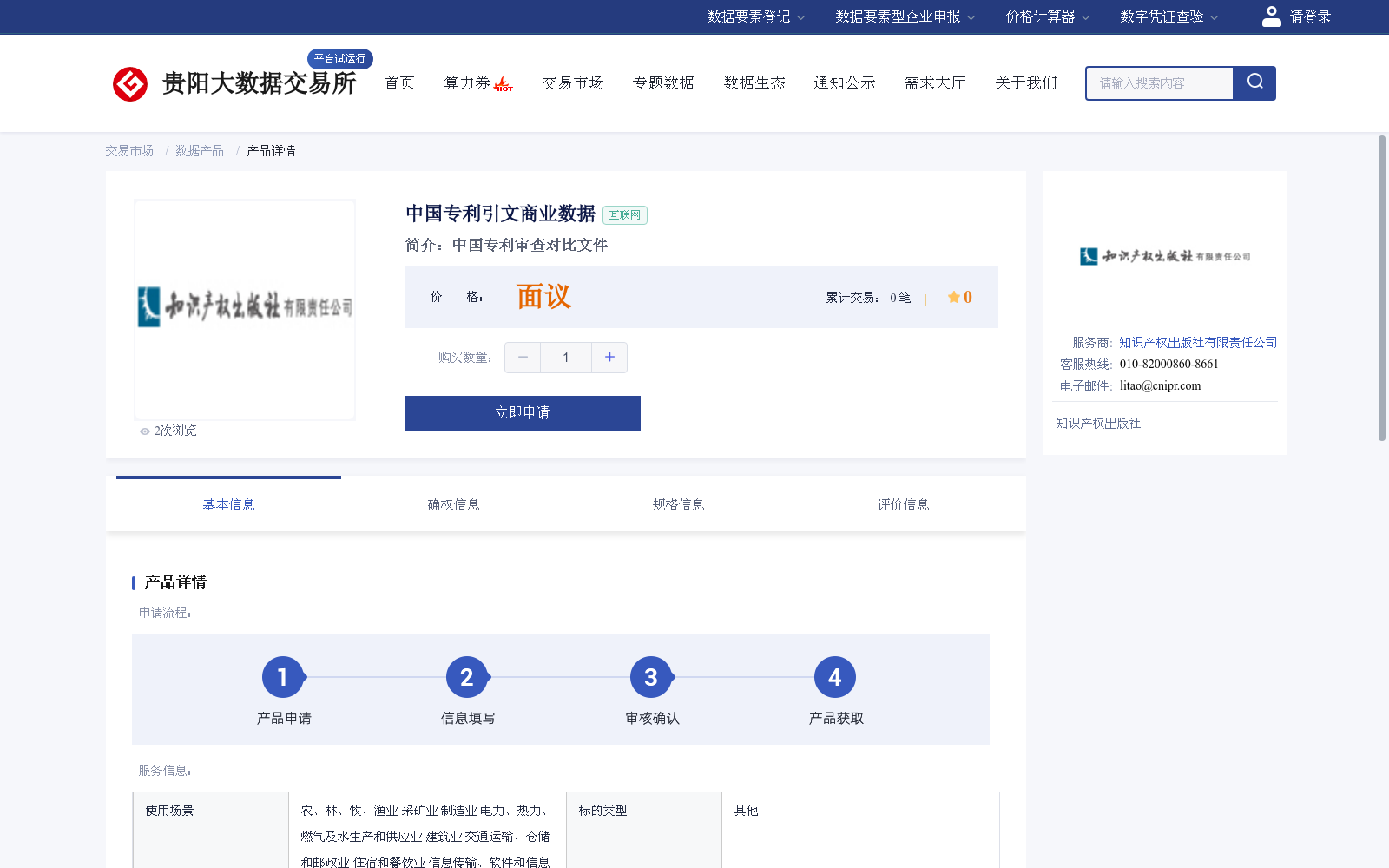The width and height of the screenshot is (1389, 868).
Task: Click step 1 circle 产品申请
Action: pyautogui.click(x=283, y=677)
